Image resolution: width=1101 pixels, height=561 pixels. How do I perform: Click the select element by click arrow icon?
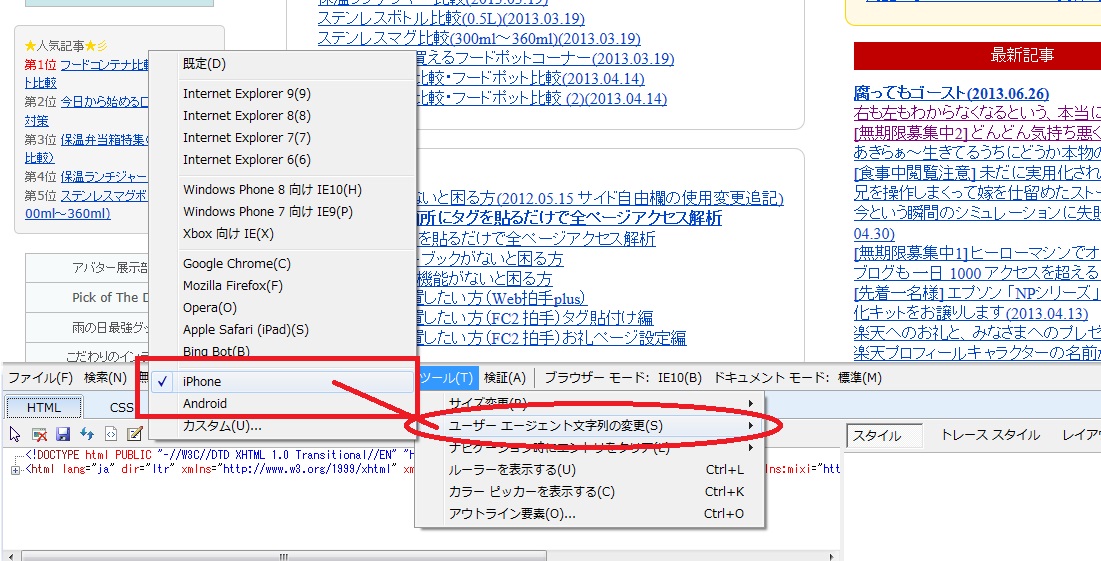tap(15, 434)
